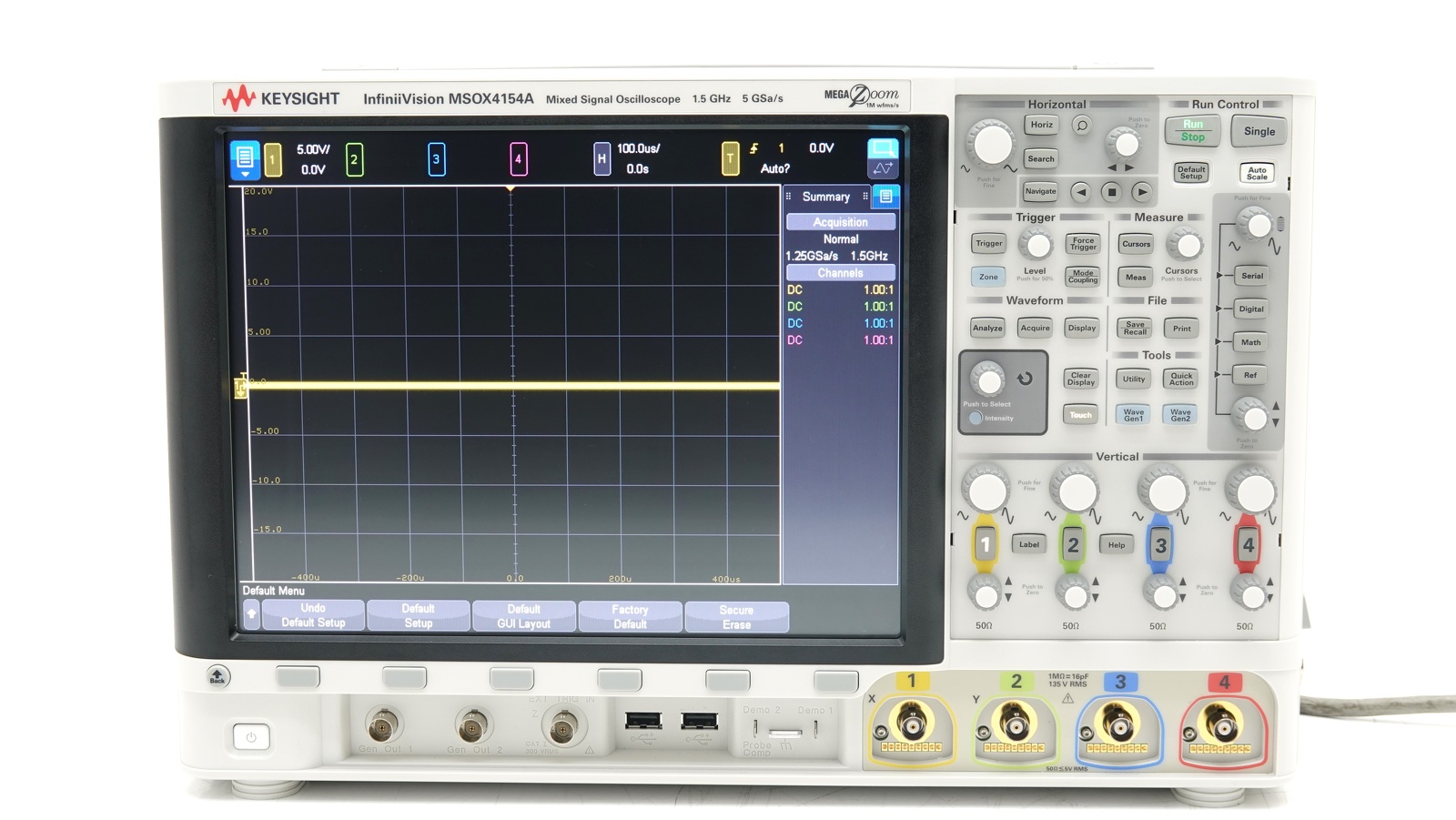Toggle the yellow channel 1 hardware key
The image size is (1456, 820).
tap(985, 544)
